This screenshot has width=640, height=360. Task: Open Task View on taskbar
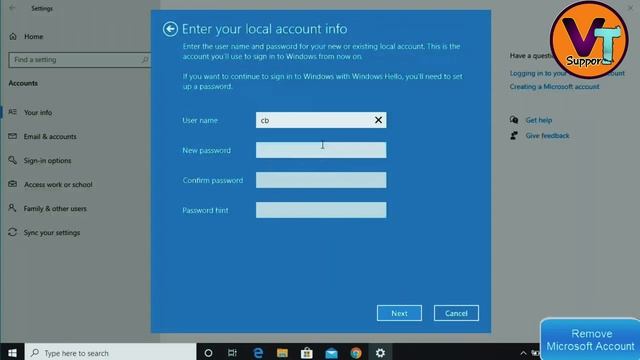(232, 353)
